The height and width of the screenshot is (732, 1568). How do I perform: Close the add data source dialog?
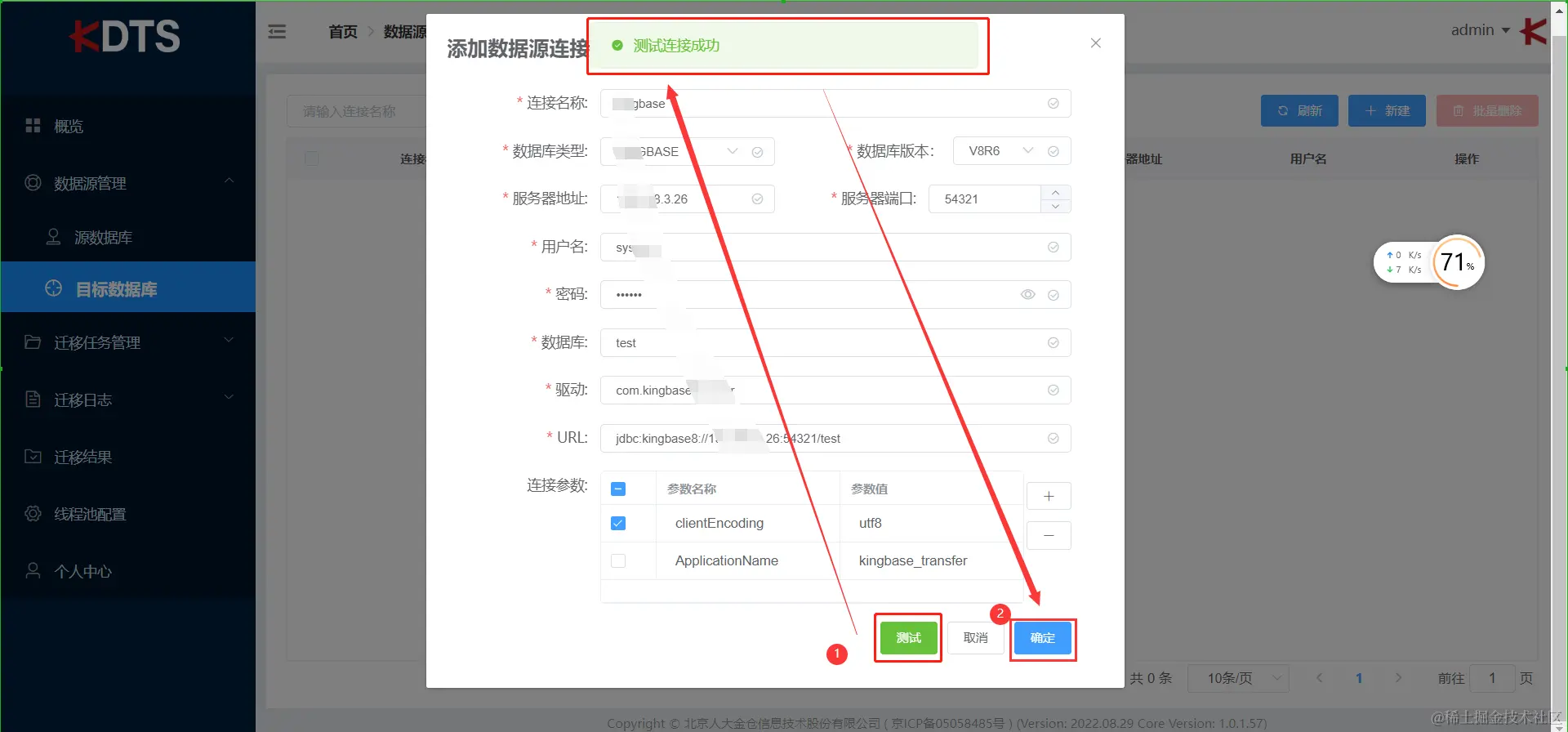click(1096, 43)
